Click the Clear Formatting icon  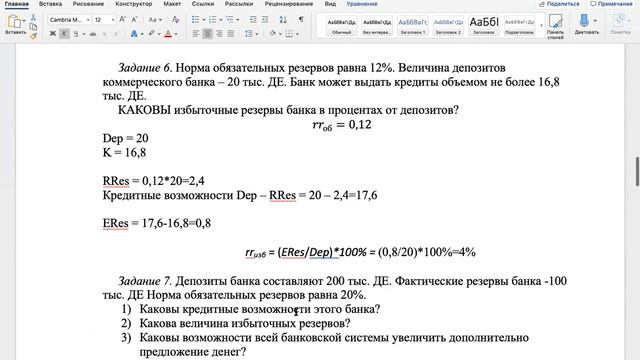176,20
